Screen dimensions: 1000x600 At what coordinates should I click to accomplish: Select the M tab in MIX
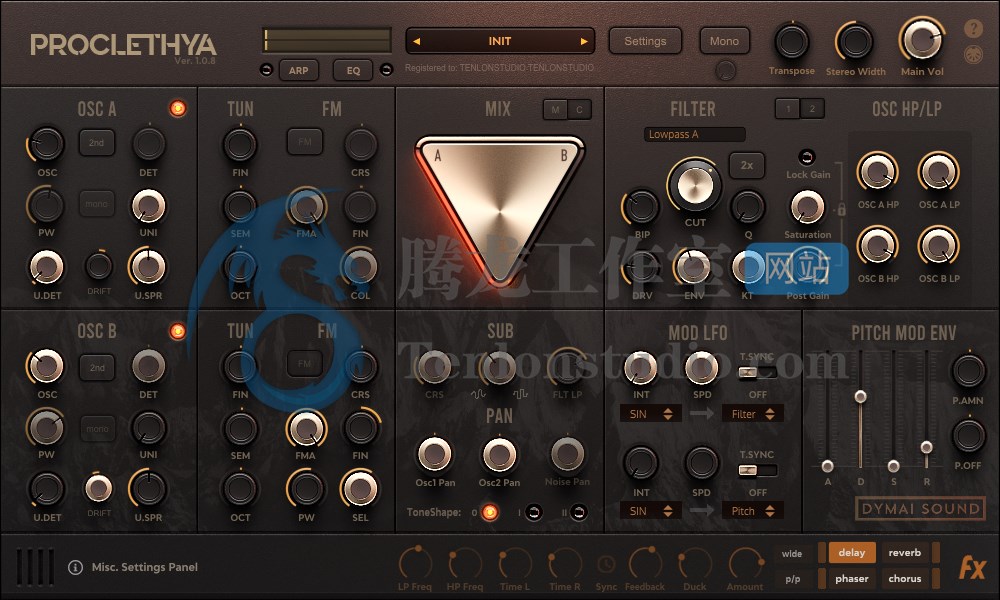pos(555,110)
